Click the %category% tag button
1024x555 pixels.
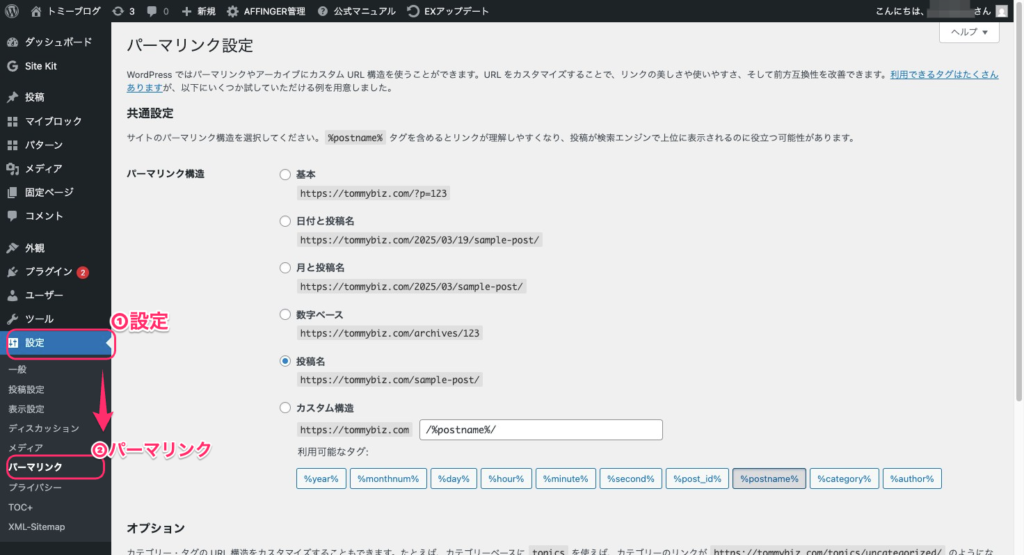(x=844, y=479)
